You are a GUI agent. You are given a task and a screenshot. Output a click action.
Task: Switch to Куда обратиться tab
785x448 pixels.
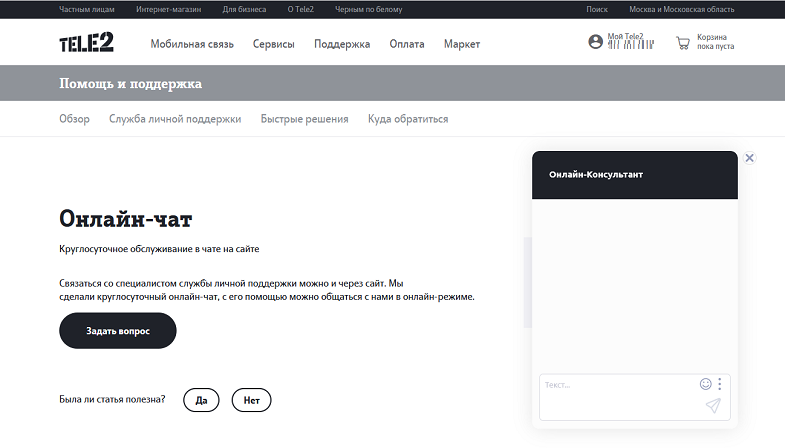click(x=408, y=119)
